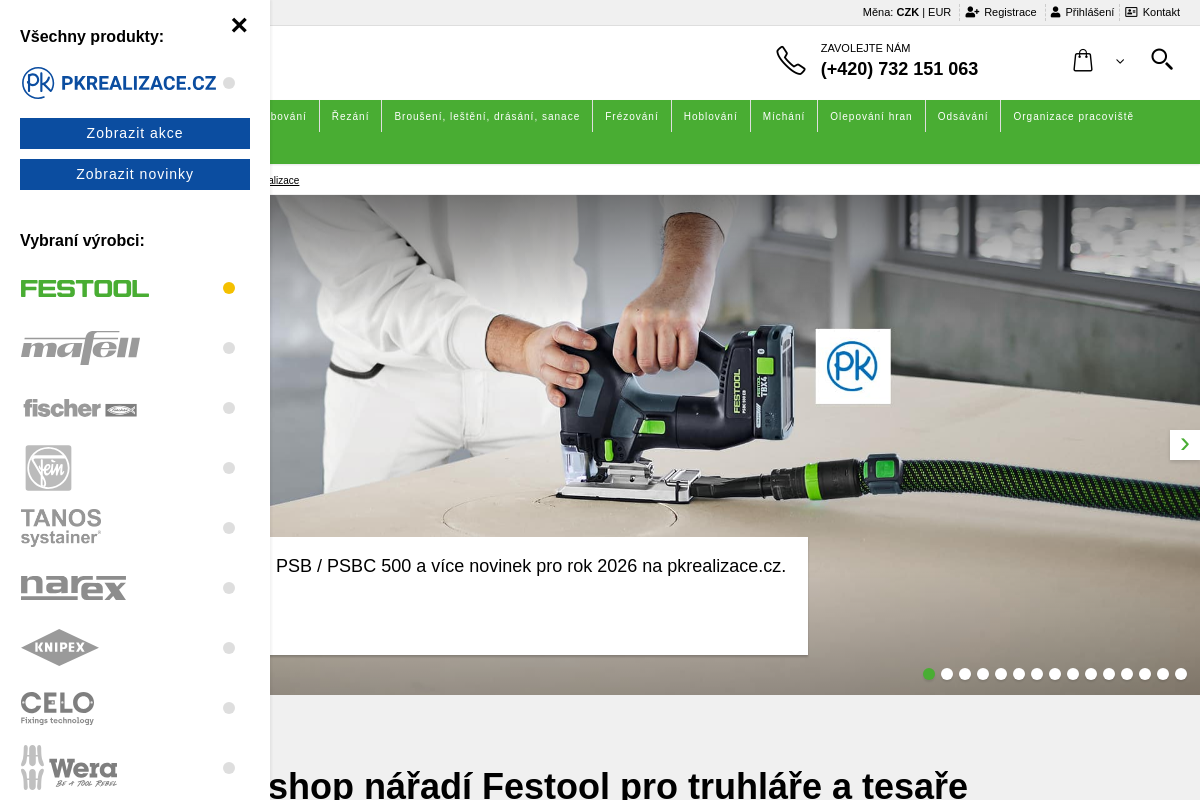Click the PK logo badge on banner
The width and height of the screenshot is (1200, 800).
click(x=853, y=366)
